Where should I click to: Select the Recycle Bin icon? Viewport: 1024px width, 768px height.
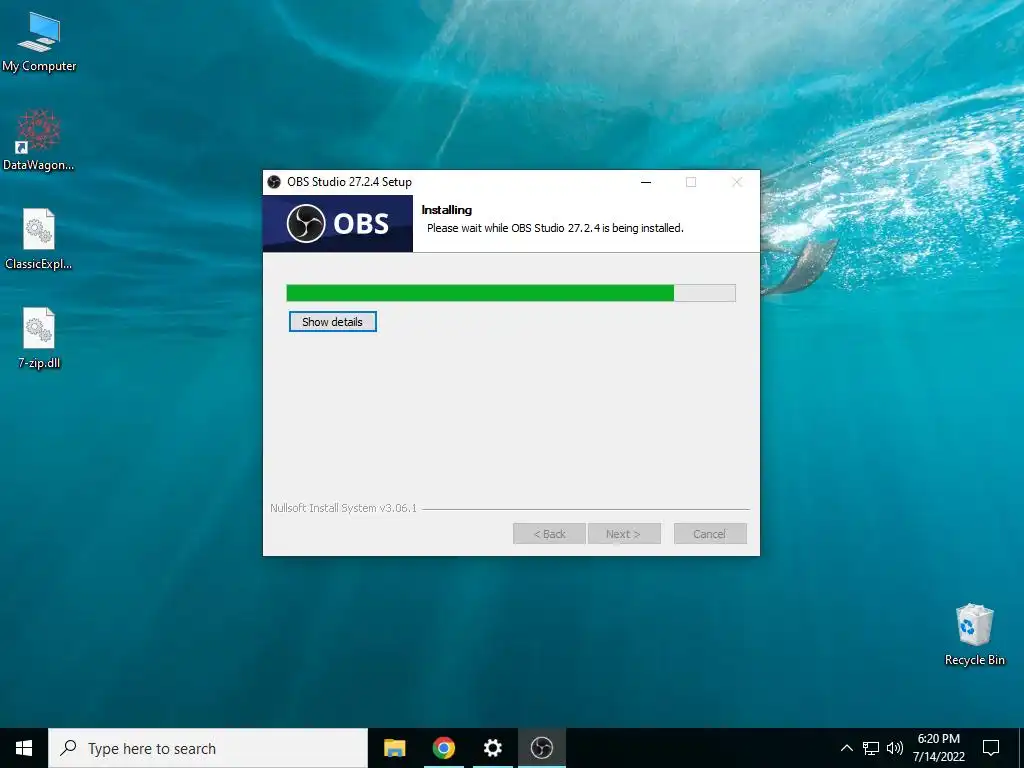[x=974, y=634]
